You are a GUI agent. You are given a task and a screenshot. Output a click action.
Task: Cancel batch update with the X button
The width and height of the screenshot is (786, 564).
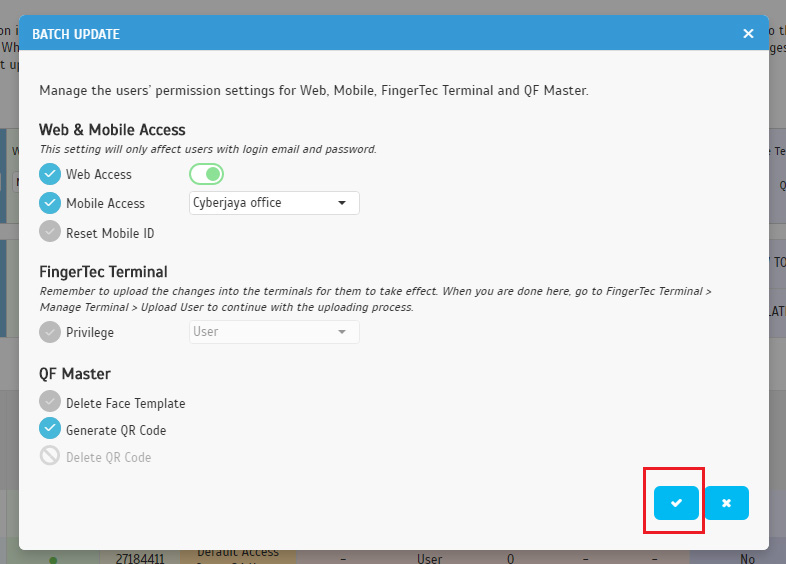[x=726, y=502]
